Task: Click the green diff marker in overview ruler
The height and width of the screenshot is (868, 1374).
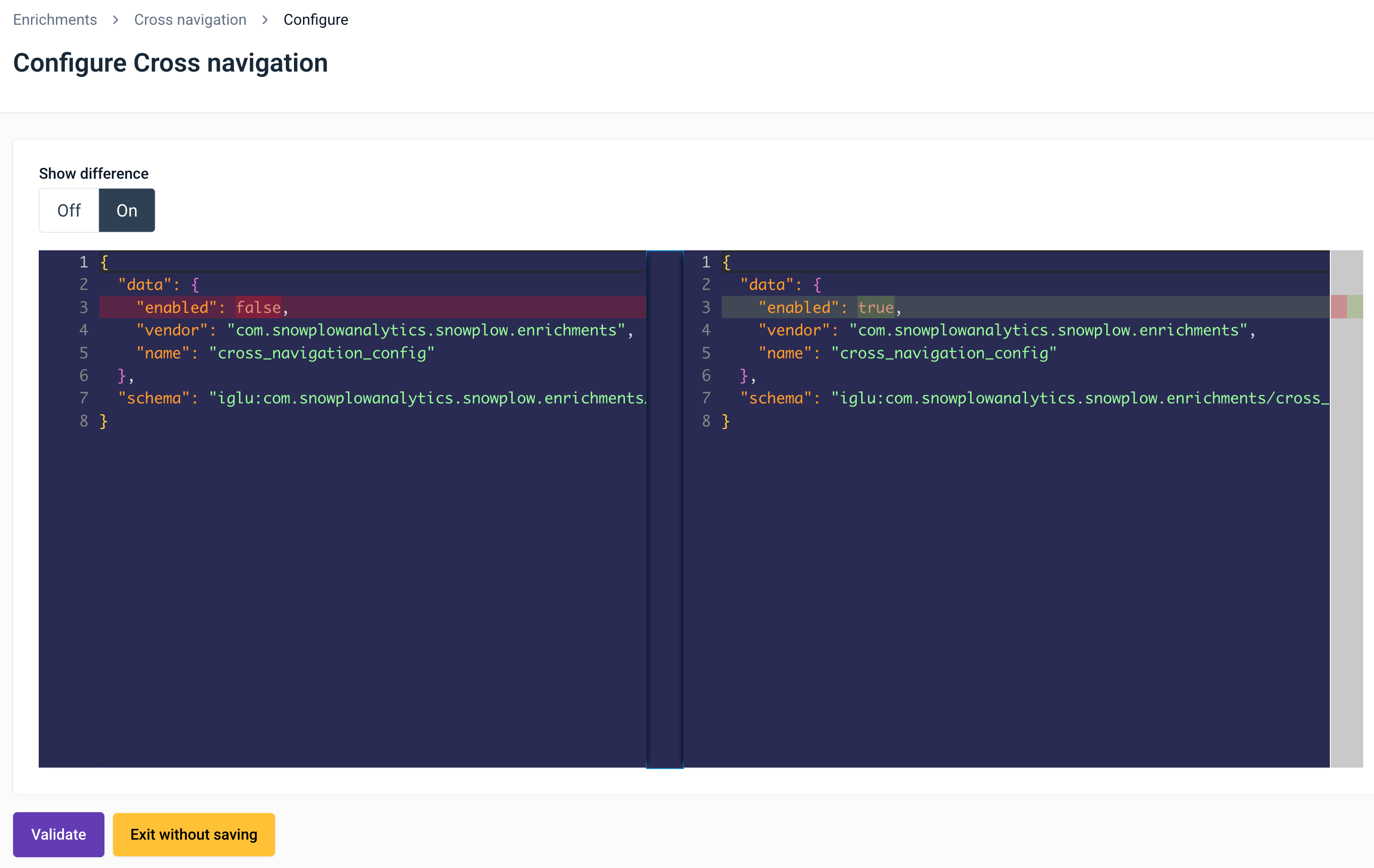Action: (1355, 307)
